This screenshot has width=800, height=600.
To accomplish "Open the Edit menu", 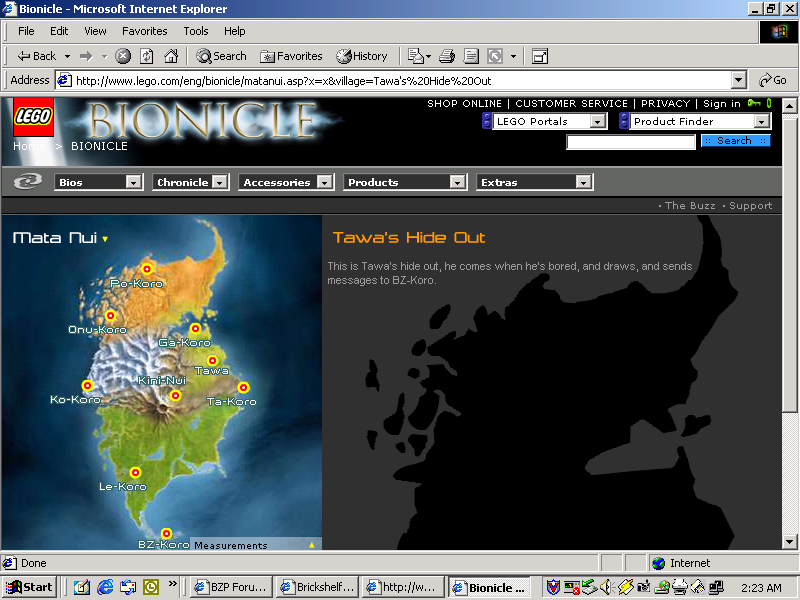I will point(59,31).
